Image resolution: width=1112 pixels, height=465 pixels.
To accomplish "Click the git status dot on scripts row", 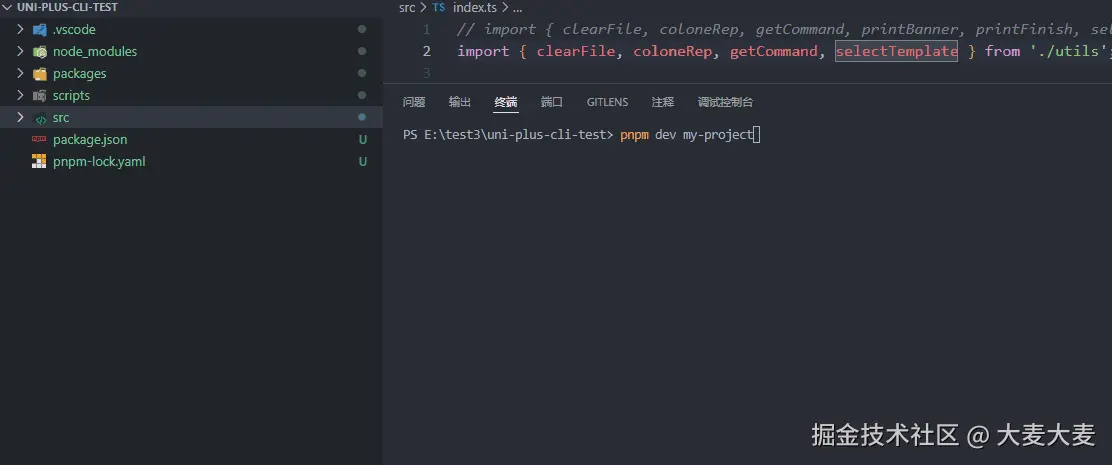I will 362,95.
